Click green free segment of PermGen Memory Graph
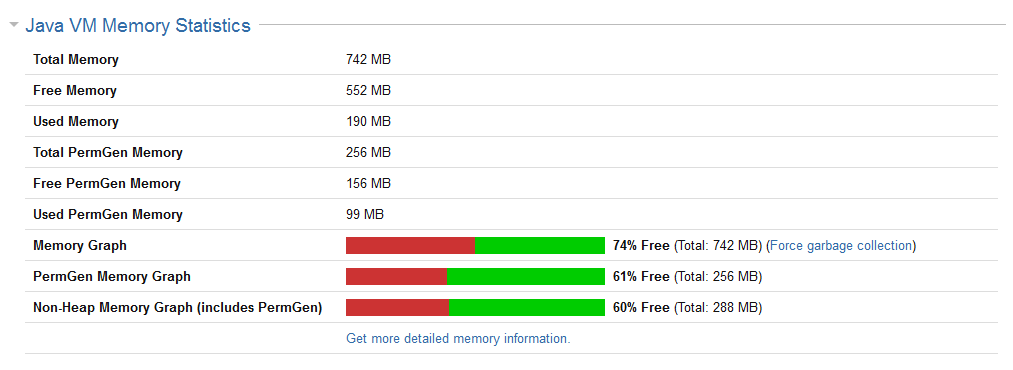This screenshot has height=370, width=1013. click(526, 276)
